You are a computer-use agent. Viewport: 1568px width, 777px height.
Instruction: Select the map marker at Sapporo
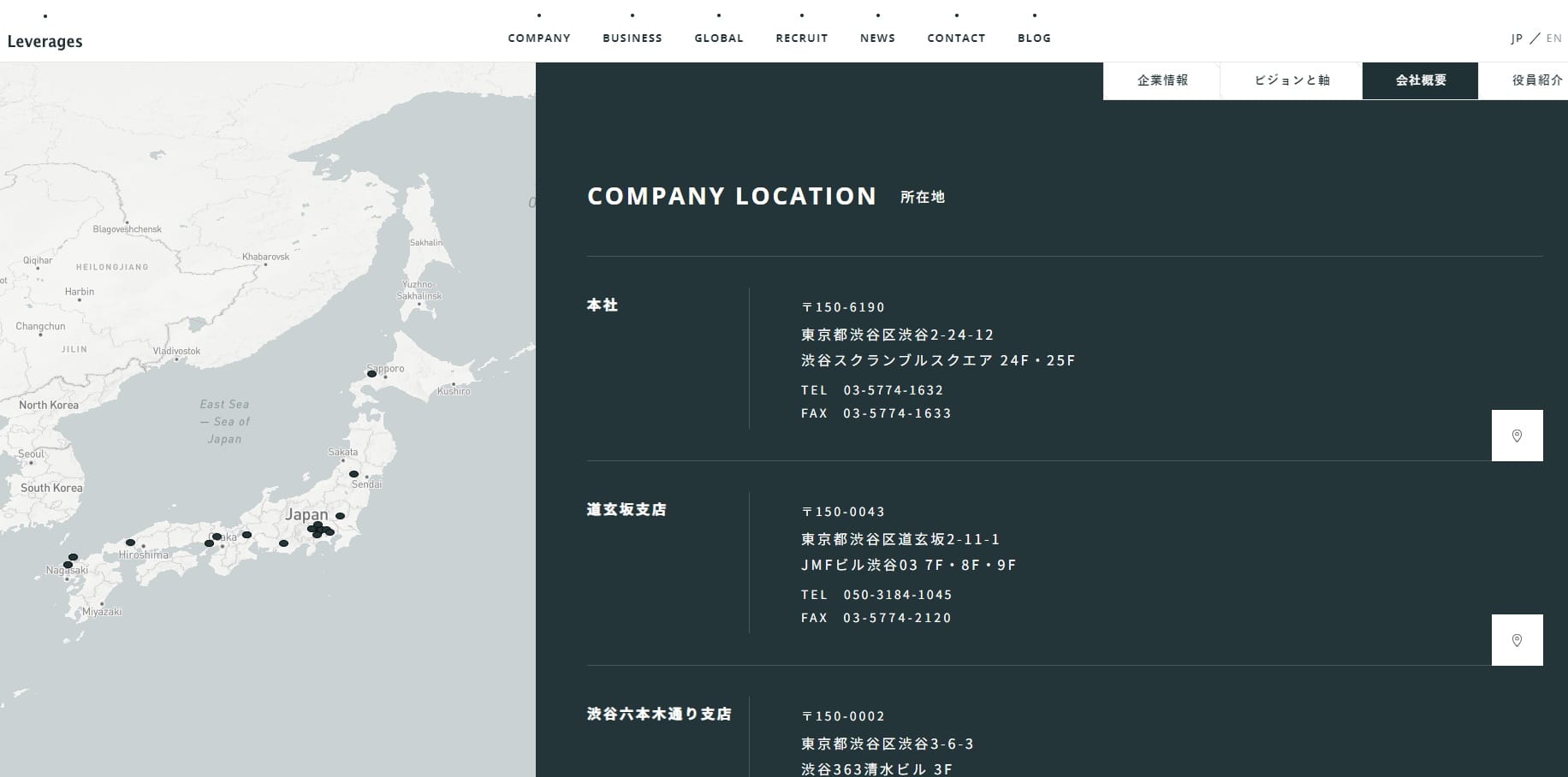tap(371, 374)
